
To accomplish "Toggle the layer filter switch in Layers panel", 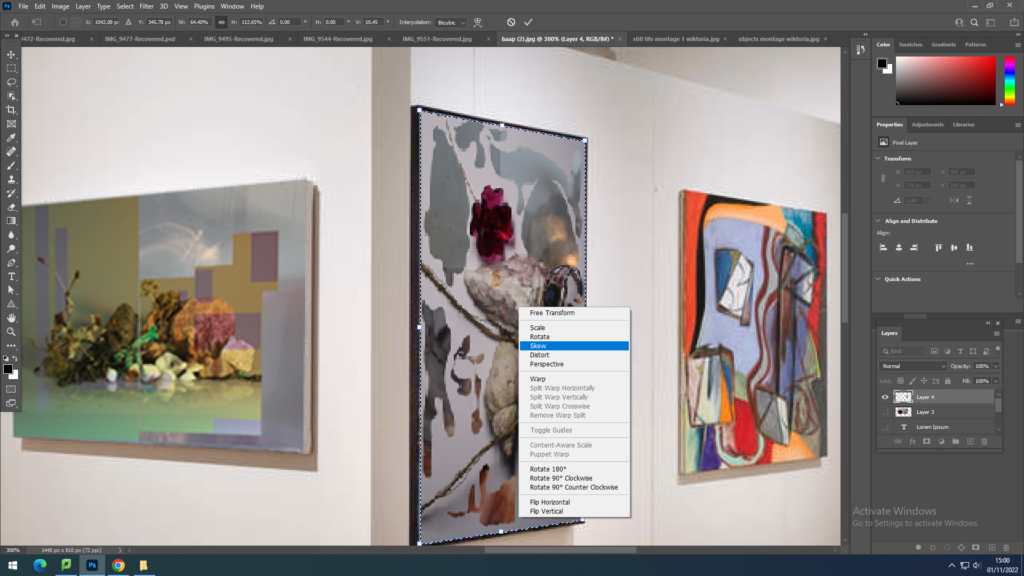I will pos(998,350).
